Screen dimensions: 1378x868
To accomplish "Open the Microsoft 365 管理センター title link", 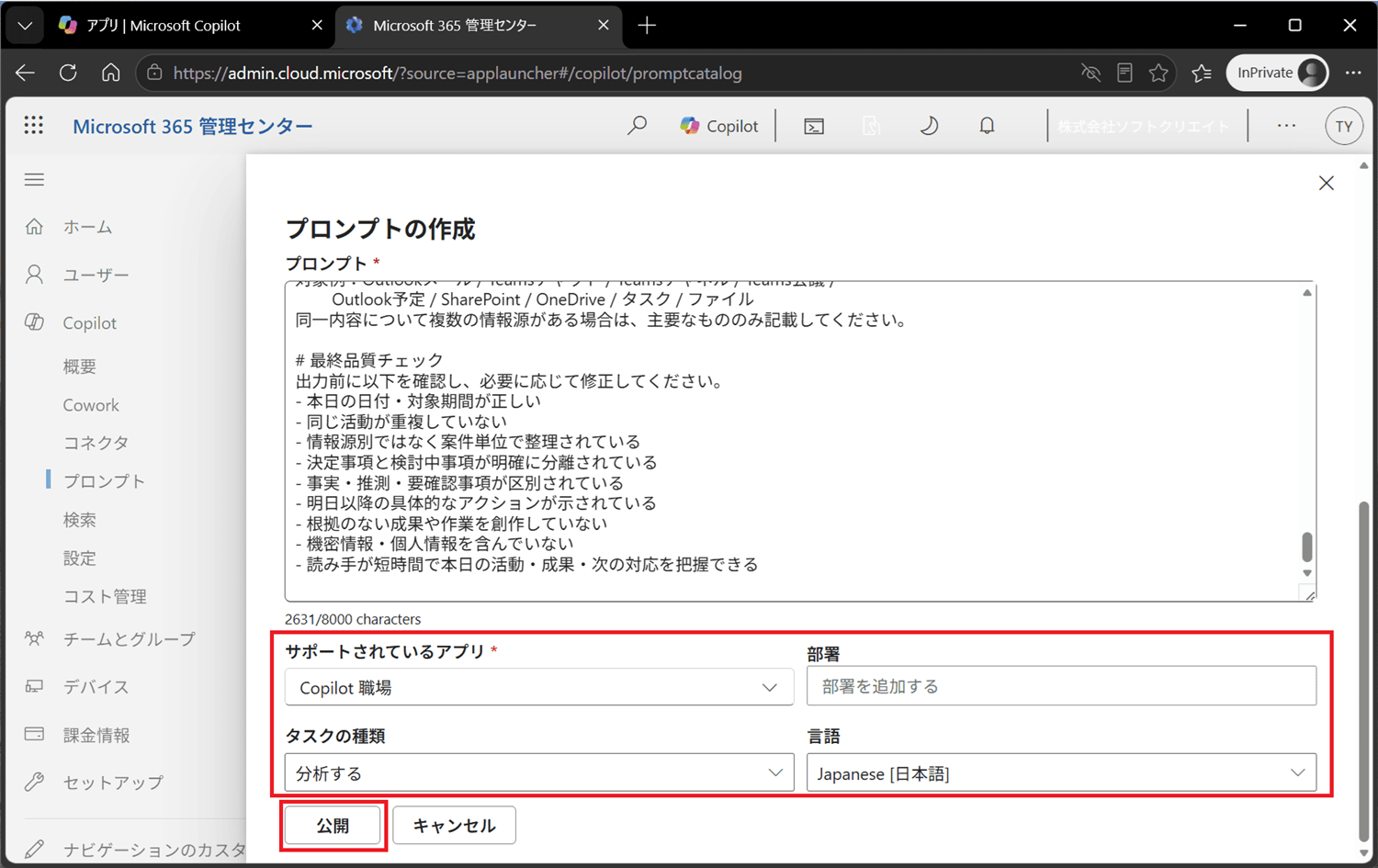I will pyautogui.click(x=192, y=126).
